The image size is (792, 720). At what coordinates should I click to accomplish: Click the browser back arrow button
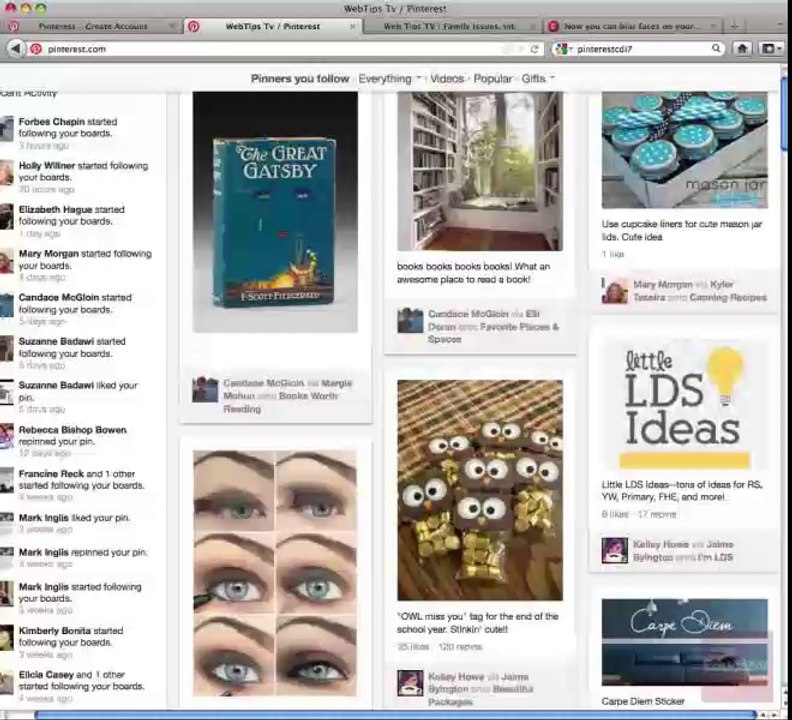tap(16, 49)
